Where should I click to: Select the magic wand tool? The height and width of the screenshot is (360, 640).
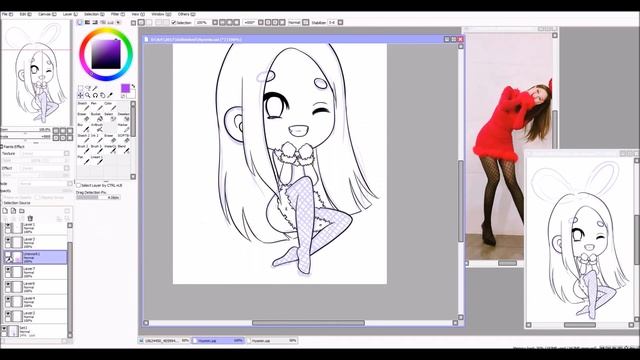pyautogui.click(x=95, y=88)
